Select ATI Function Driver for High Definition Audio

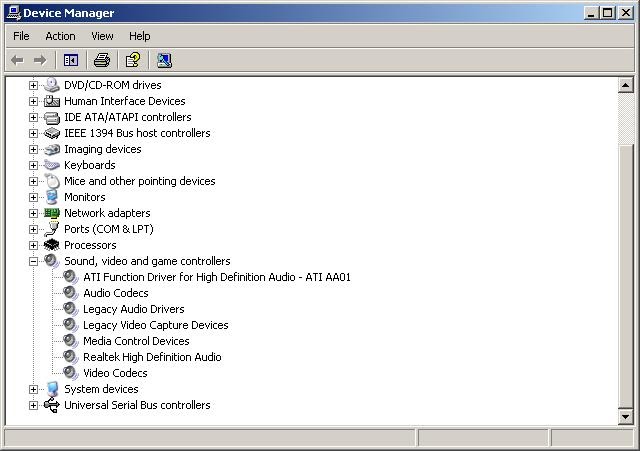point(217,277)
